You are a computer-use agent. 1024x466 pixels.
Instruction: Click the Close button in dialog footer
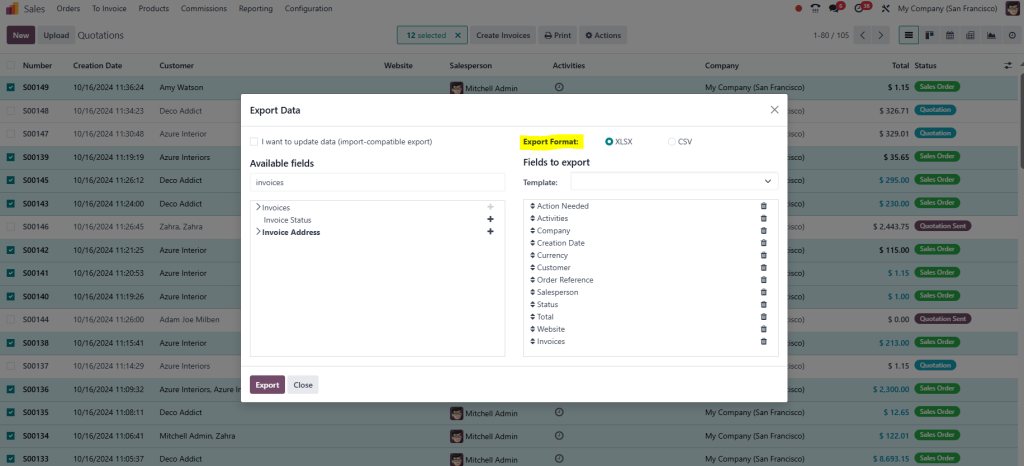pos(303,385)
